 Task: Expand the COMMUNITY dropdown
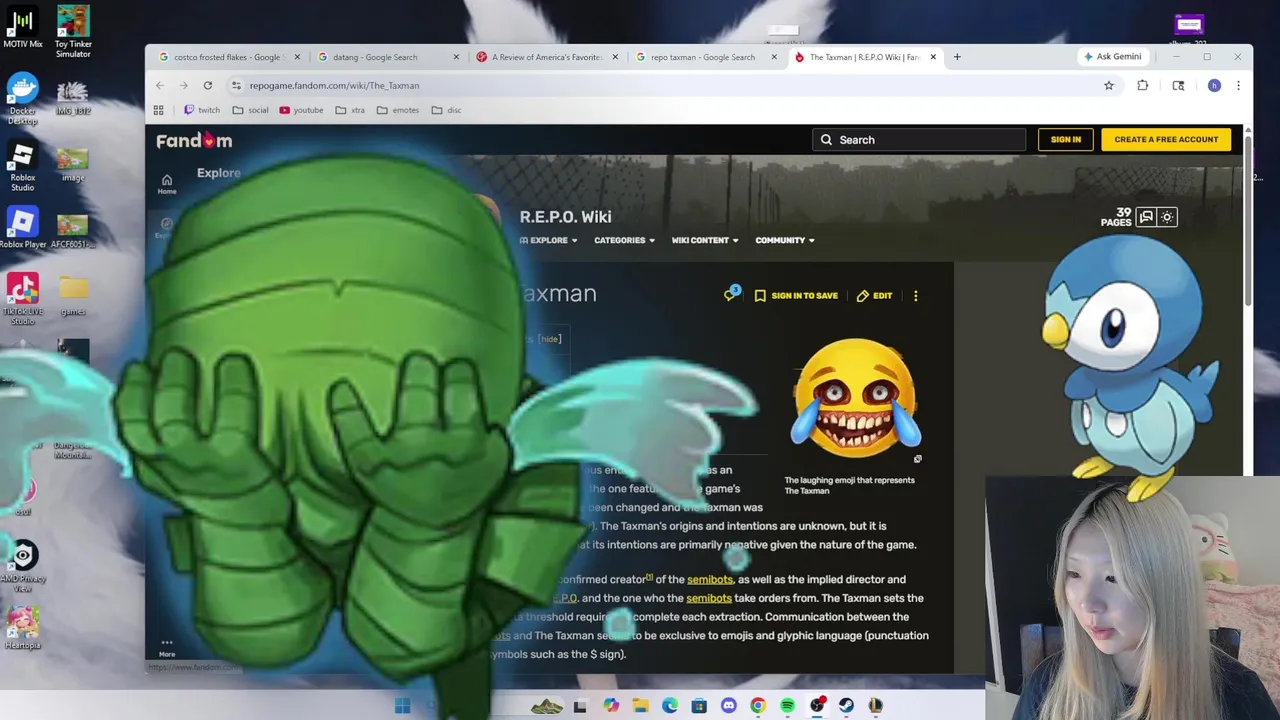(785, 240)
